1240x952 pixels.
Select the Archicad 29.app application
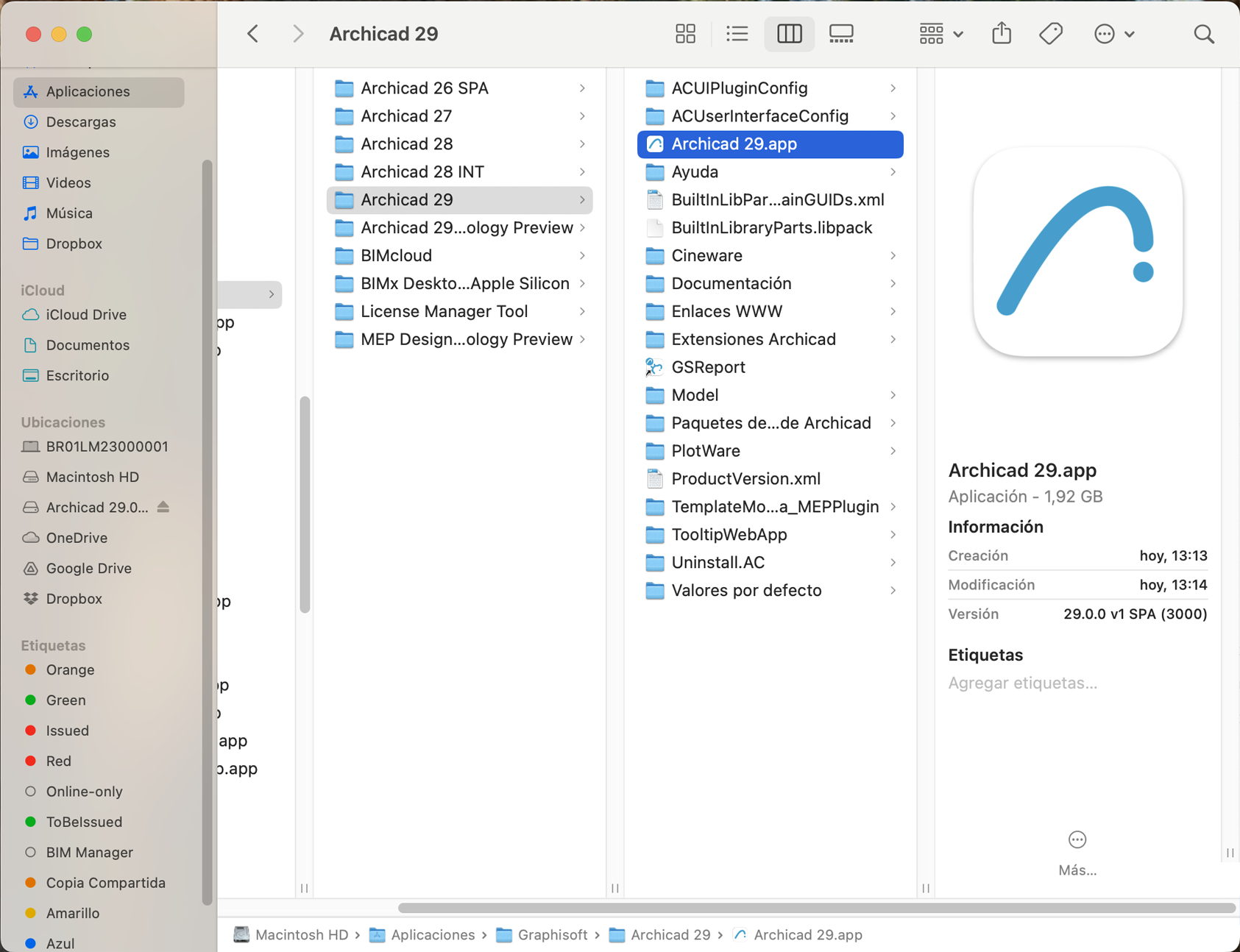point(770,144)
